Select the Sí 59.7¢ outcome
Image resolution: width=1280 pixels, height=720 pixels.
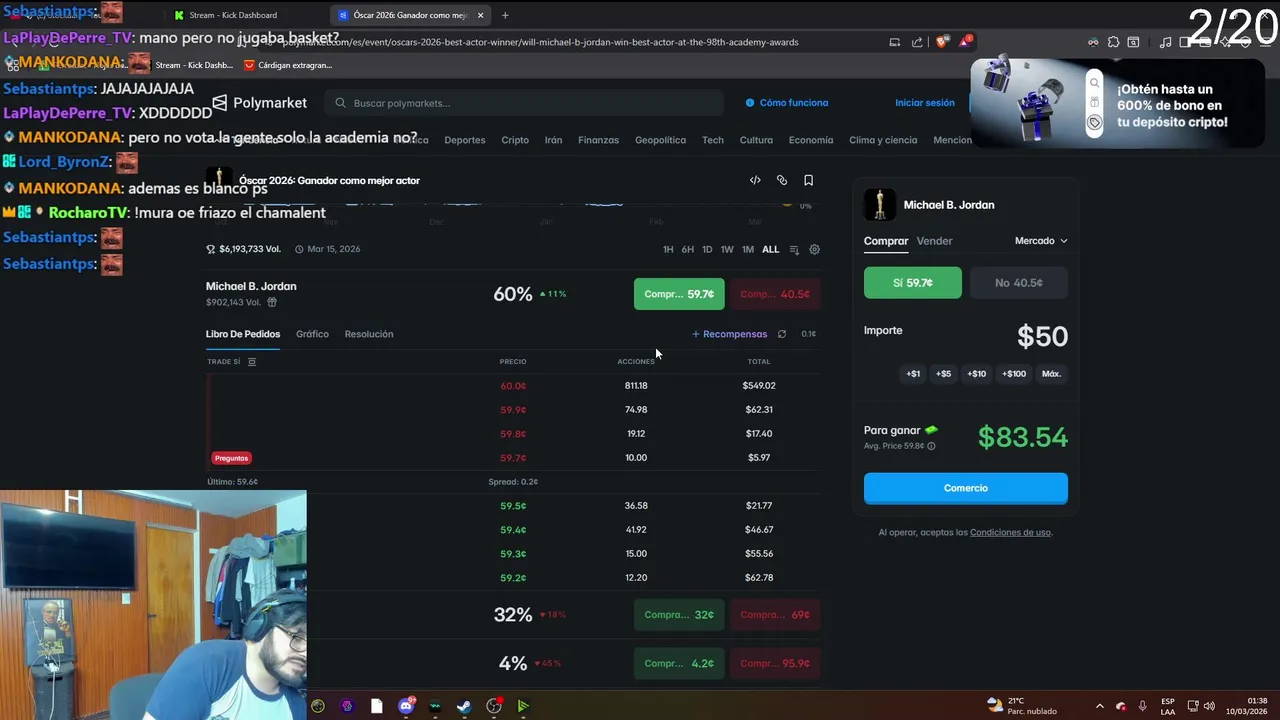coord(913,283)
